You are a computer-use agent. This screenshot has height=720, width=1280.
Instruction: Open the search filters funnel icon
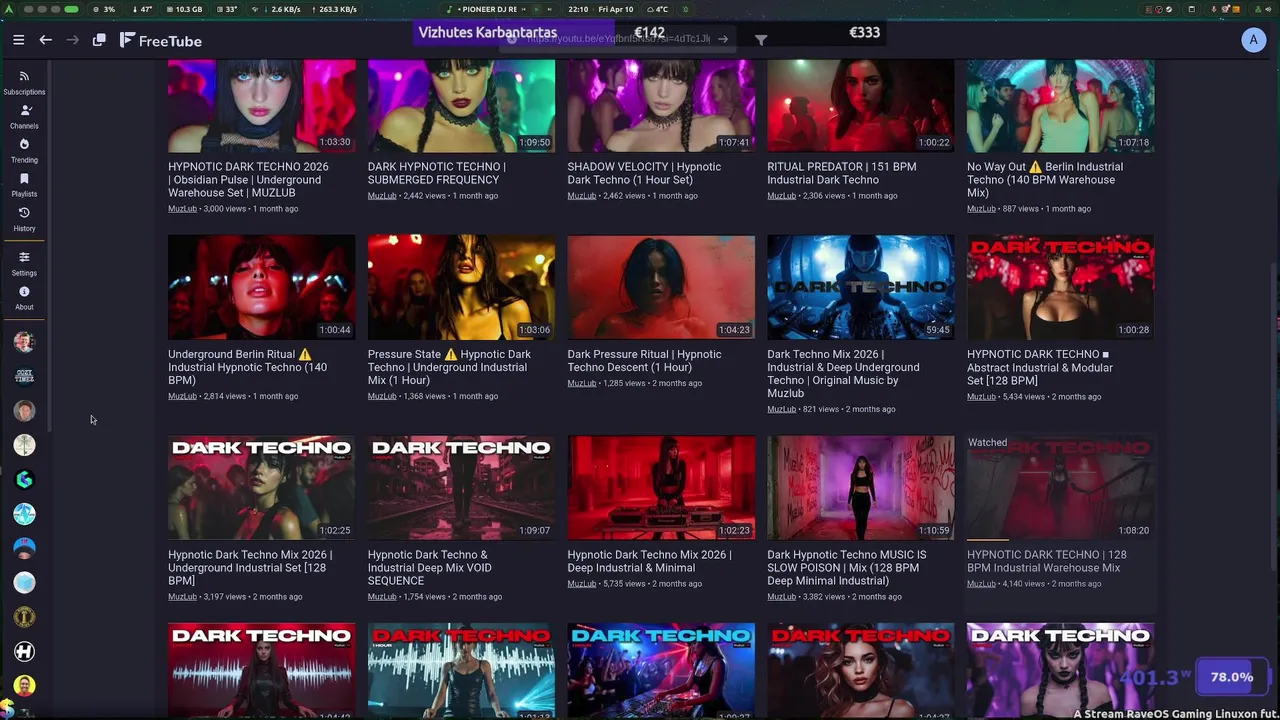pos(761,40)
